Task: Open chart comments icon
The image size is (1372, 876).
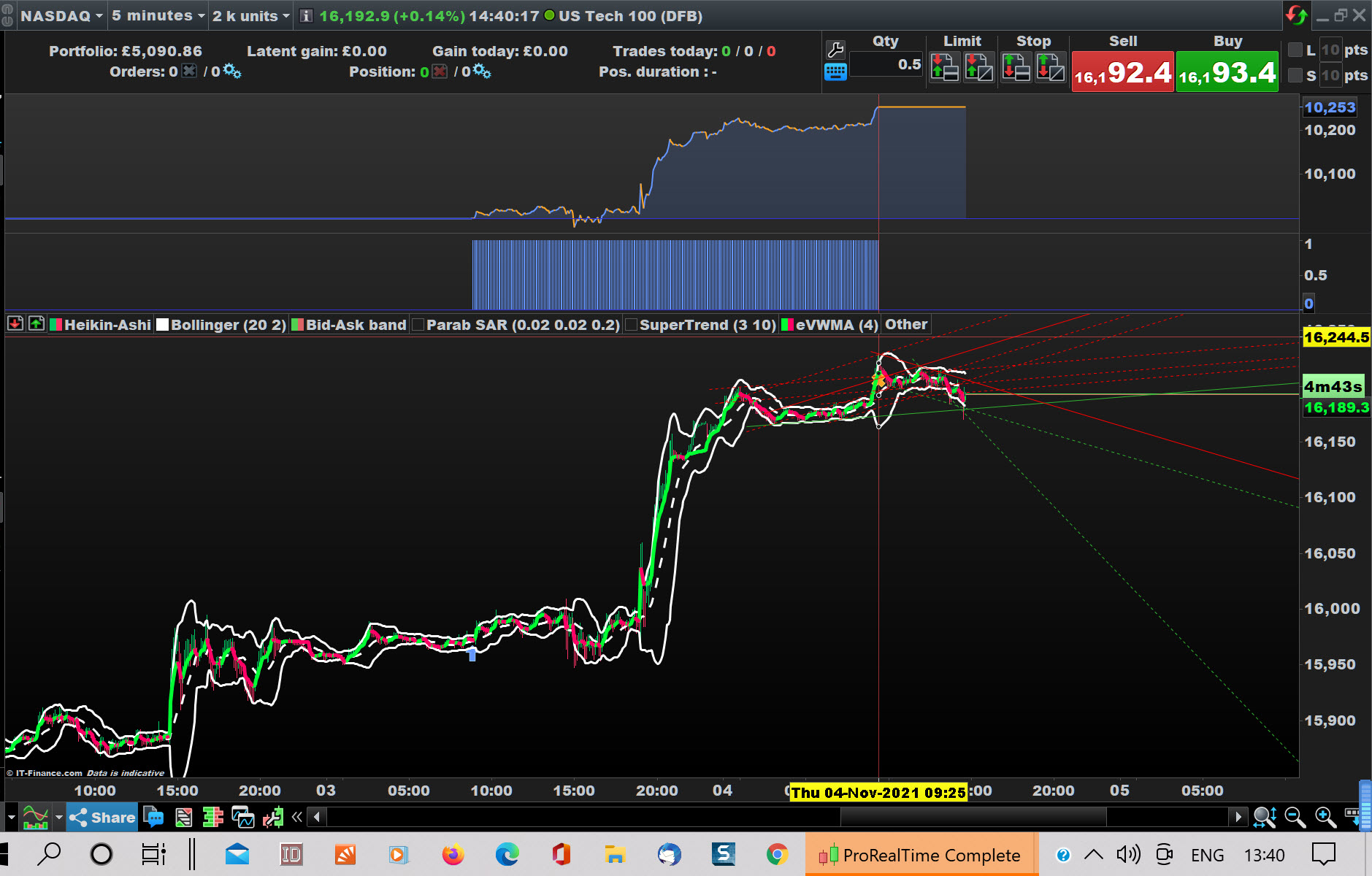Action: (x=153, y=817)
